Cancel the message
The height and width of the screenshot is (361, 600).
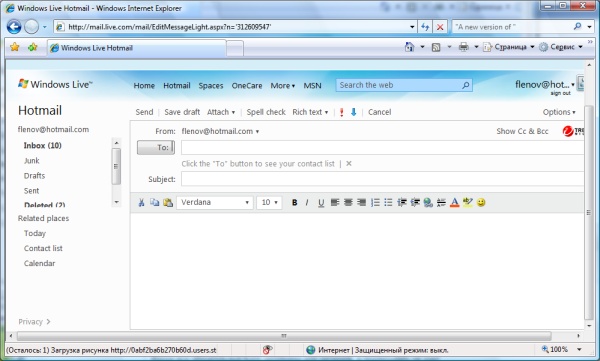(380, 112)
